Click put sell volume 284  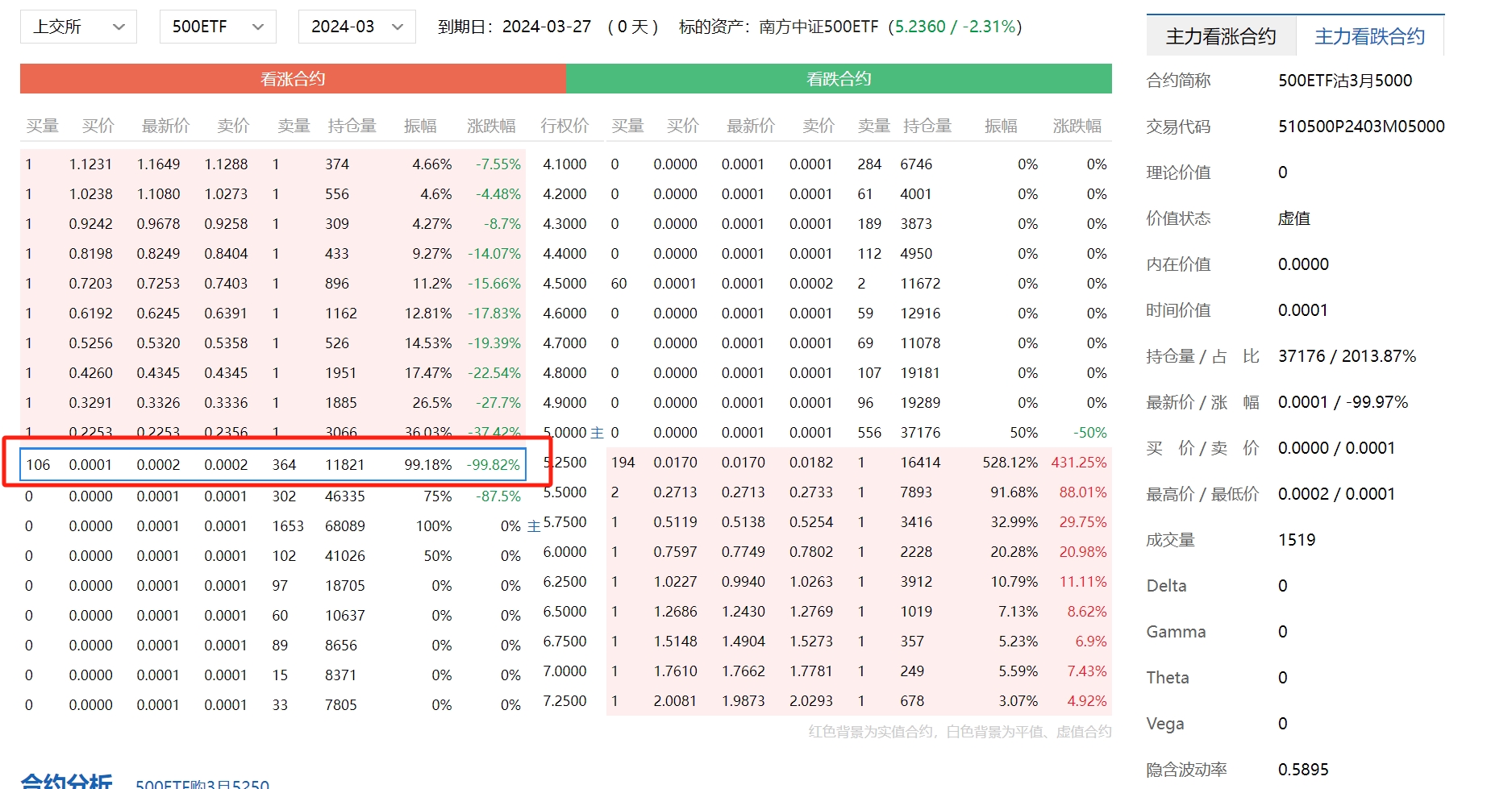point(869,164)
